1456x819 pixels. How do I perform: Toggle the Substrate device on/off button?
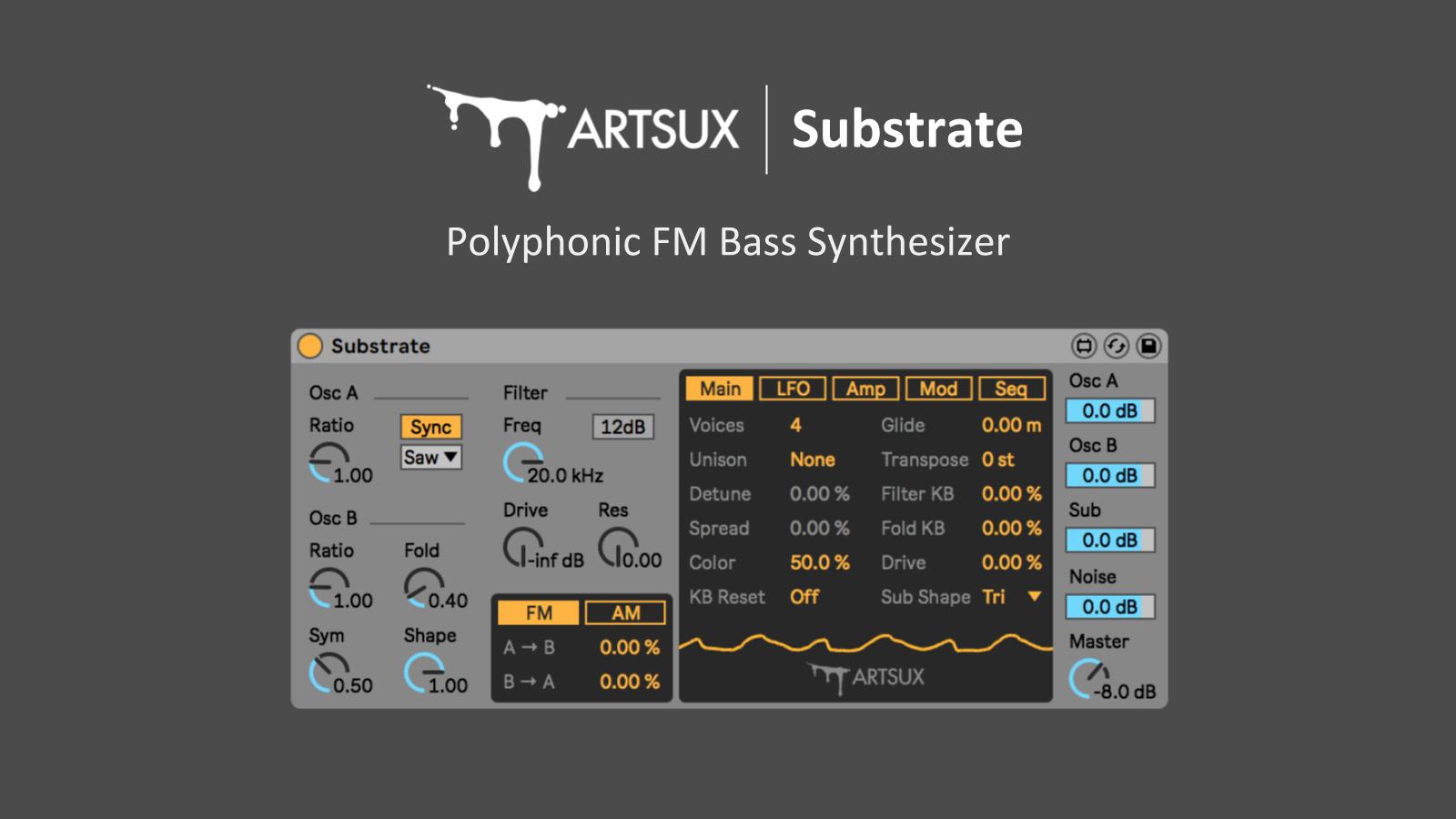coord(310,346)
